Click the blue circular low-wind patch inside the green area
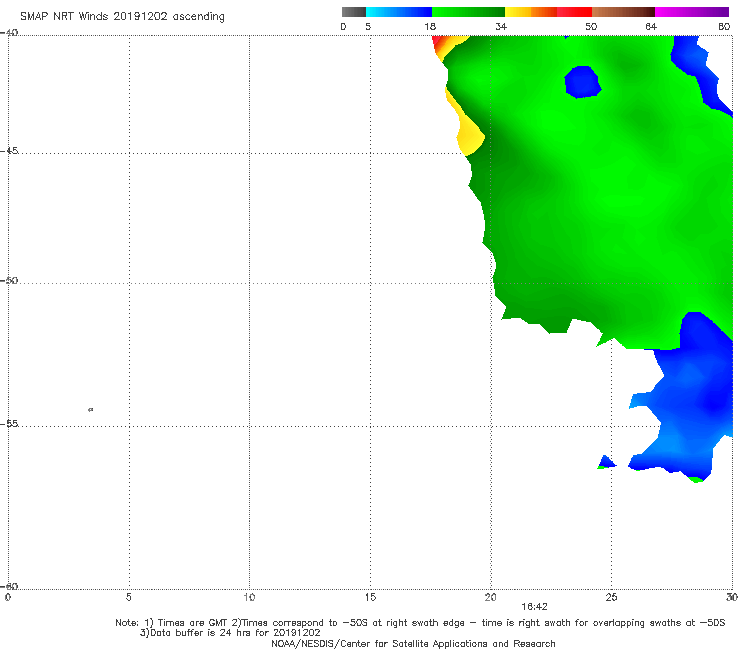Screen dimensions: 740x650 pyautogui.click(x=582, y=82)
